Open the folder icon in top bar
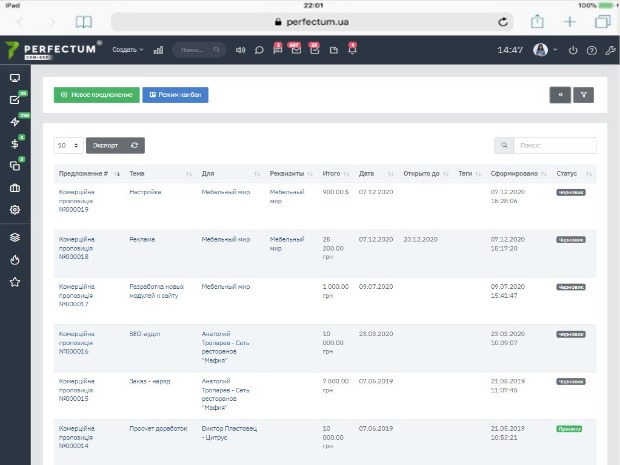This screenshot has width=620, height=465. [334, 50]
